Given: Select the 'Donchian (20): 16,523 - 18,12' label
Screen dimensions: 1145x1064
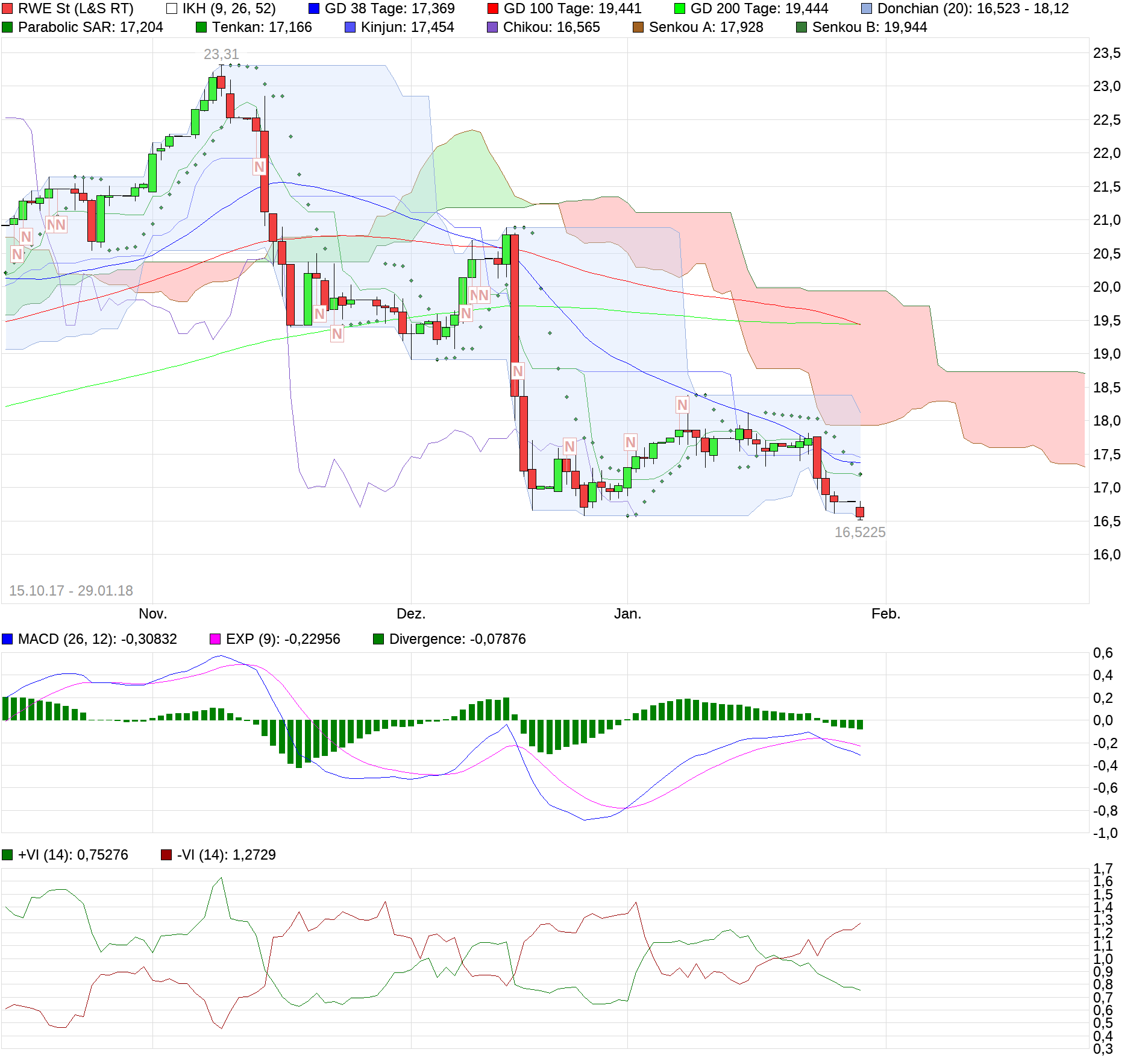Looking at the screenshot, I should (x=973, y=8).
